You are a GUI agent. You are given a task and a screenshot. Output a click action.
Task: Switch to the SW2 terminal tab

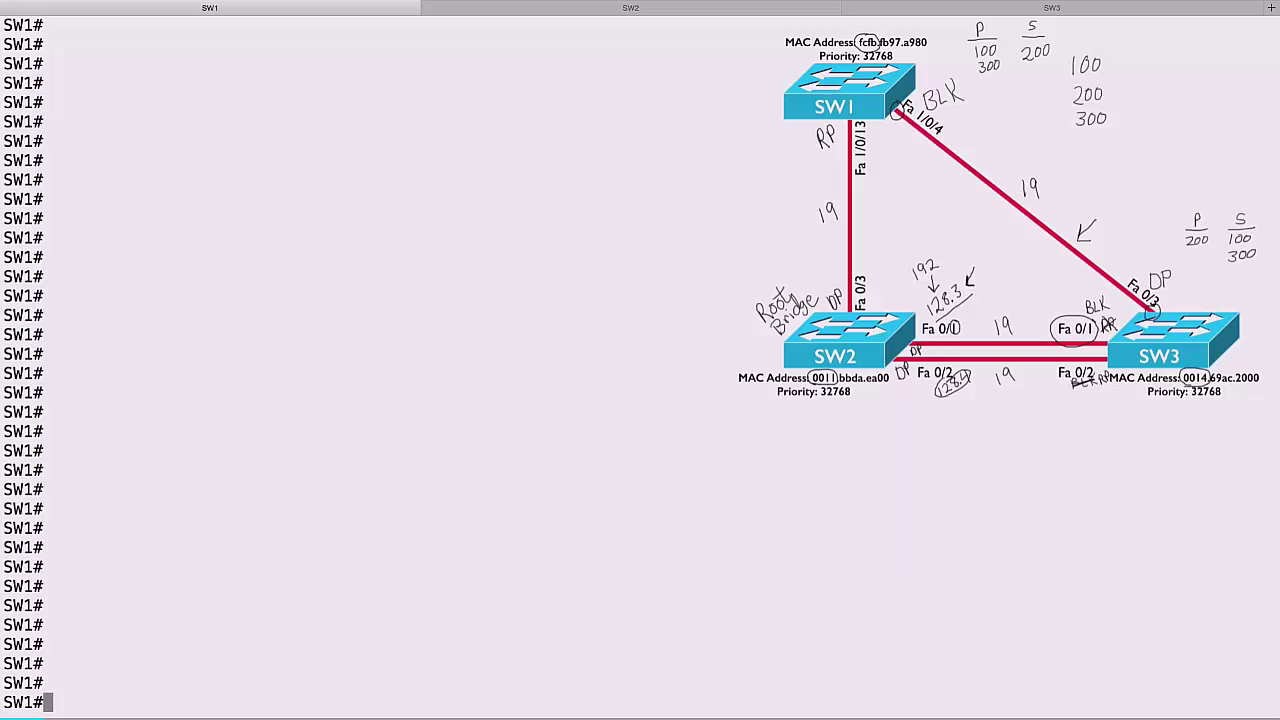[630, 8]
